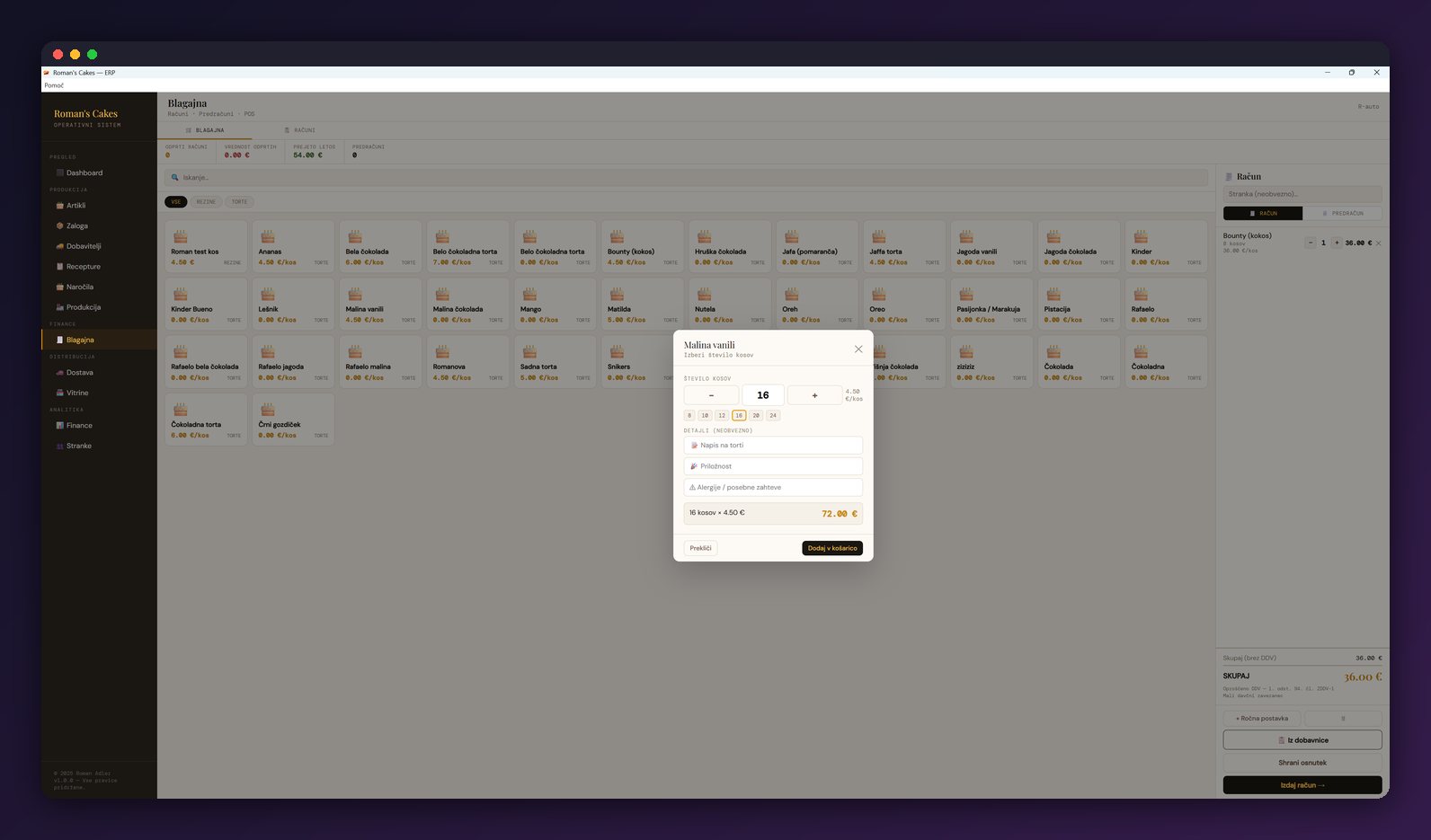Filter products by TORTE category
1431x840 pixels.
[239, 202]
